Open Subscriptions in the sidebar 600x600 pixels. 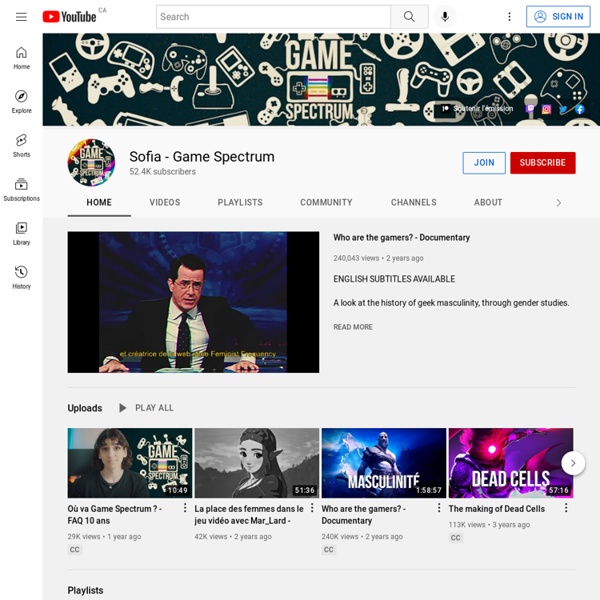point(21,190)
